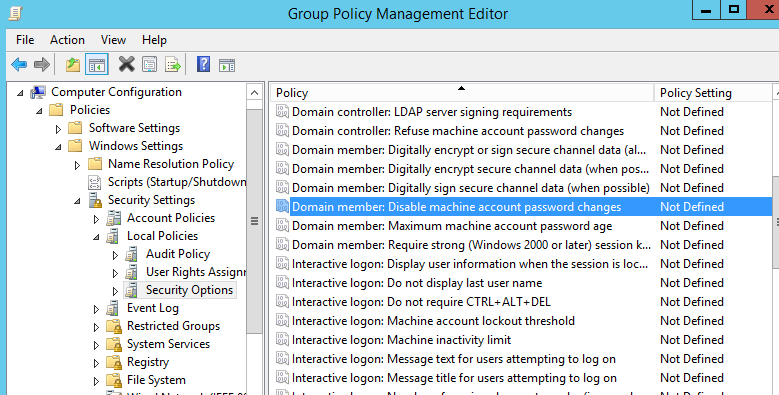Viewport: 779px width, 395px height.
Task: Toggle the action pane toolbar icon
Action: pyautogui.click(x=227, y=65)
